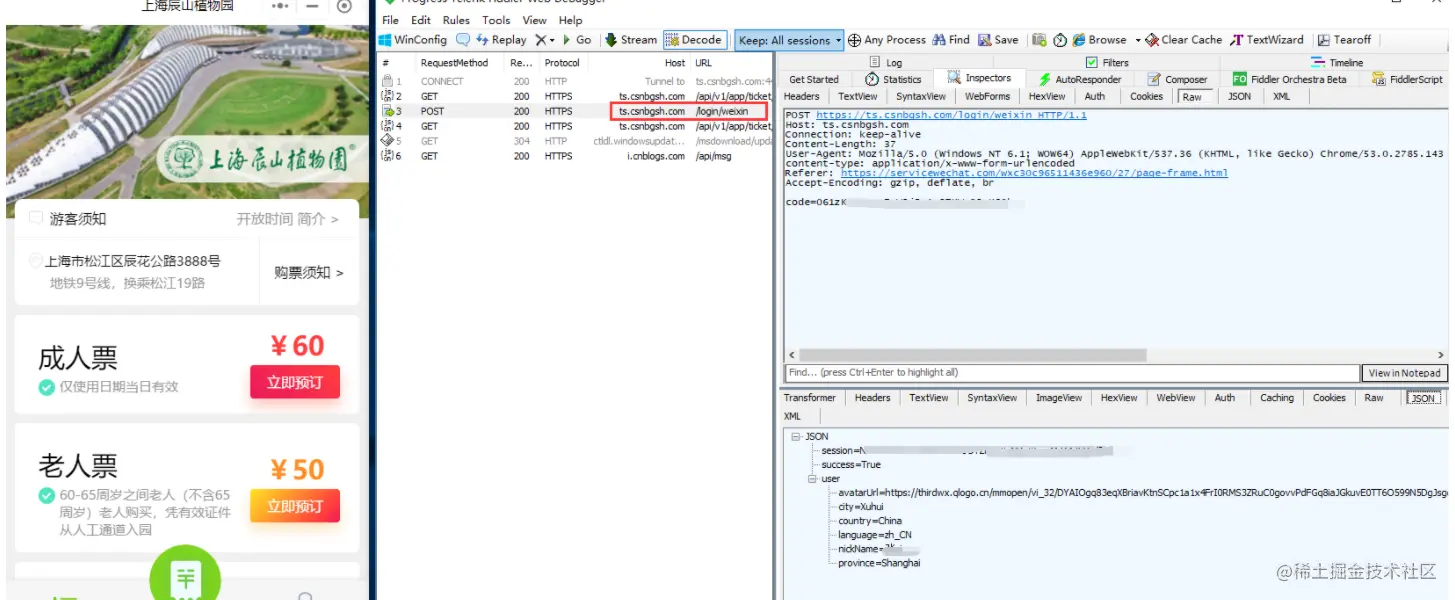
Task: Click the timer stopwatch toolbar icon
Action: coord(1060,40)
